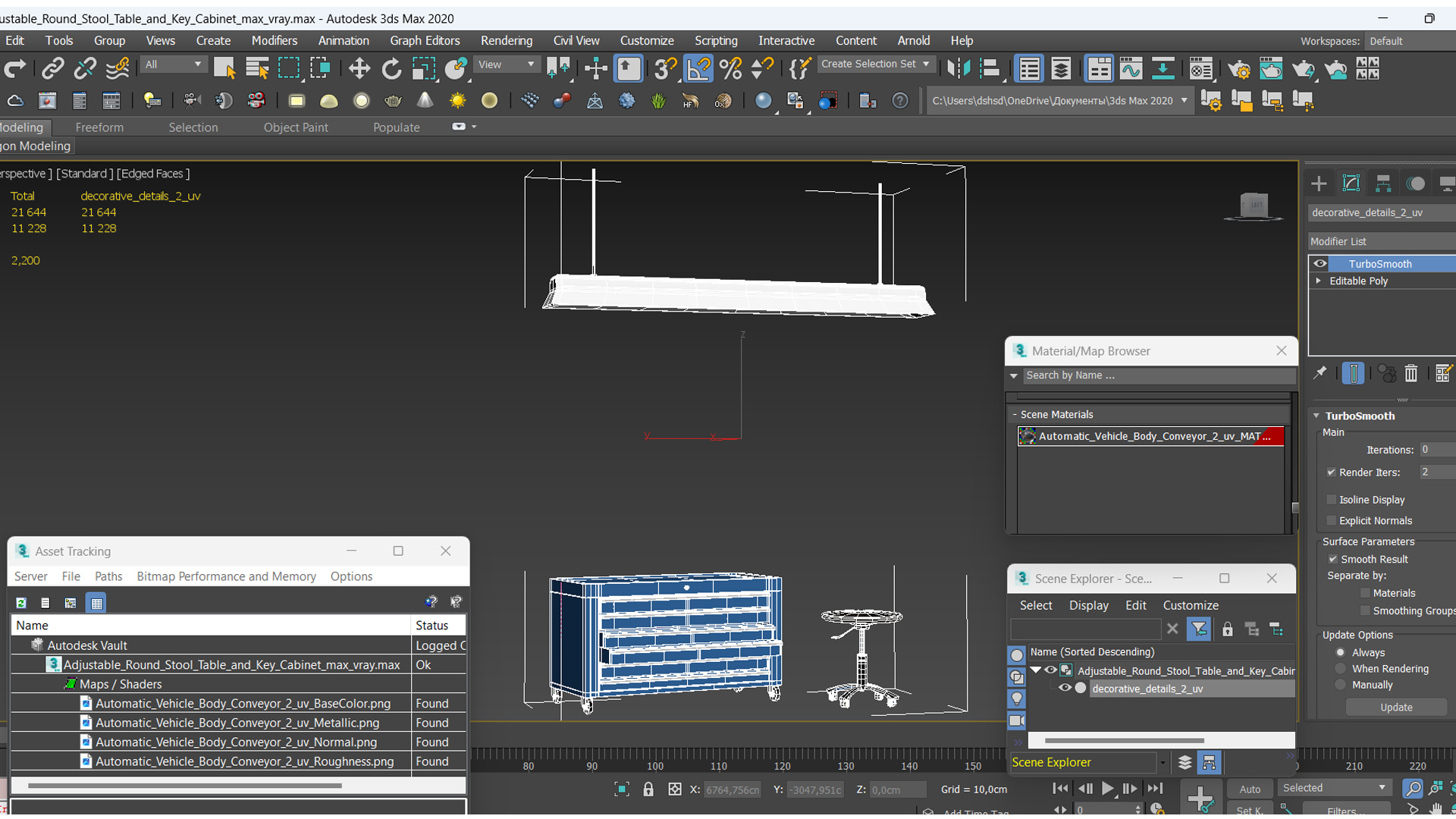Open the Selected key filter dropdown
The width and height of the screenshot is (1456, 819).
(1335, 789)
